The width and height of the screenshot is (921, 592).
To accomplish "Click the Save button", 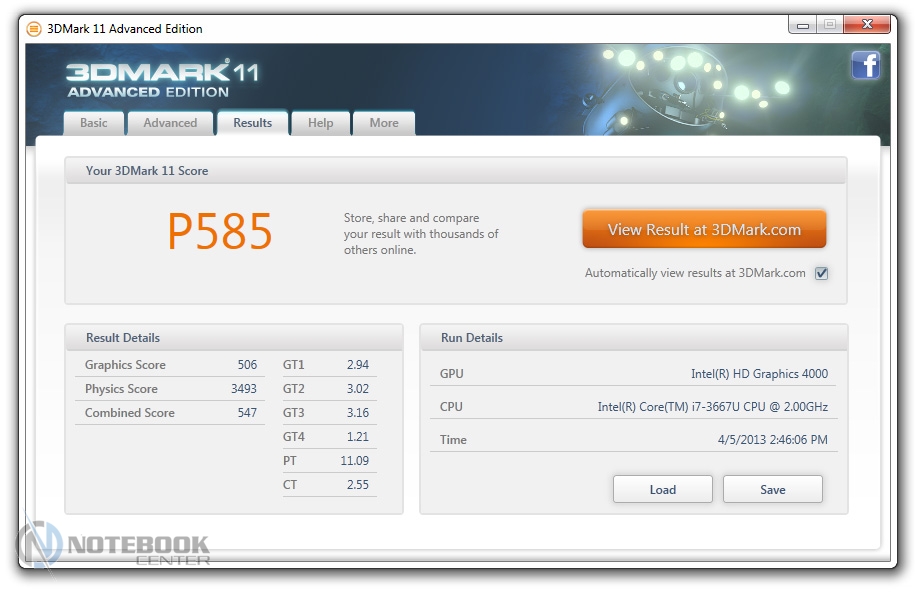I will 772,489.
